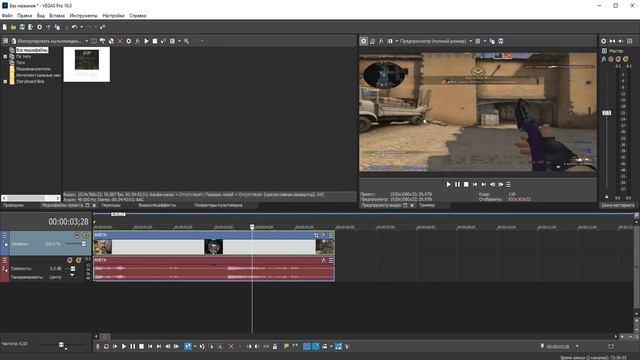This screenshot has width=640, height=360.
Task: Open video track hamburger menu
Action: 4,236
